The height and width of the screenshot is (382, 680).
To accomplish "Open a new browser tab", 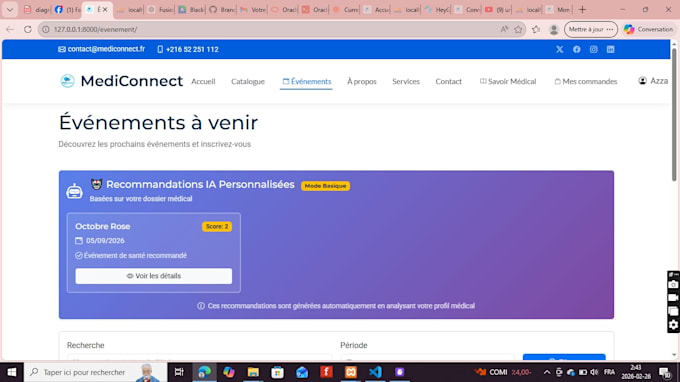I will pos(582,10).
